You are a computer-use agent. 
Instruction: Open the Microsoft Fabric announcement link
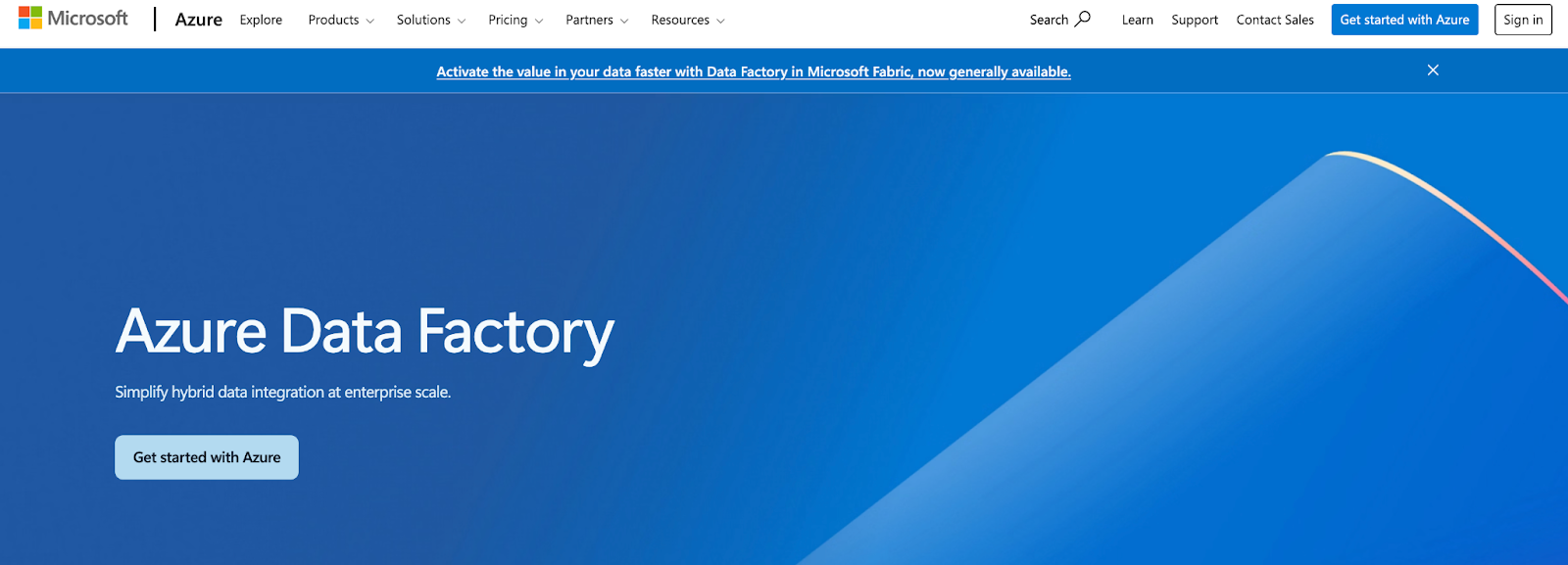click(754, 71)
